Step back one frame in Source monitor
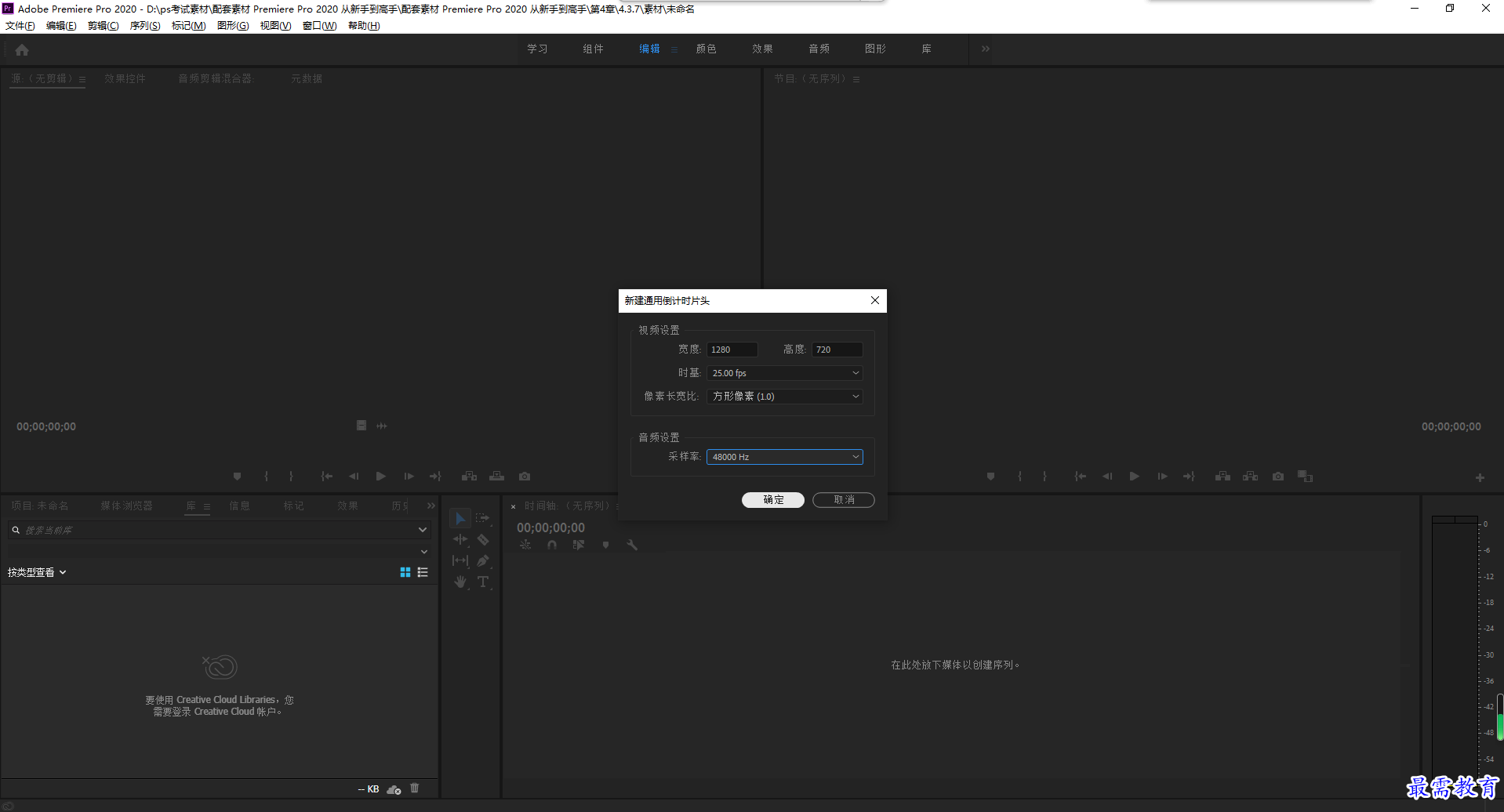The width and height of the screenshot is (1504, 812). coord(354,476)
